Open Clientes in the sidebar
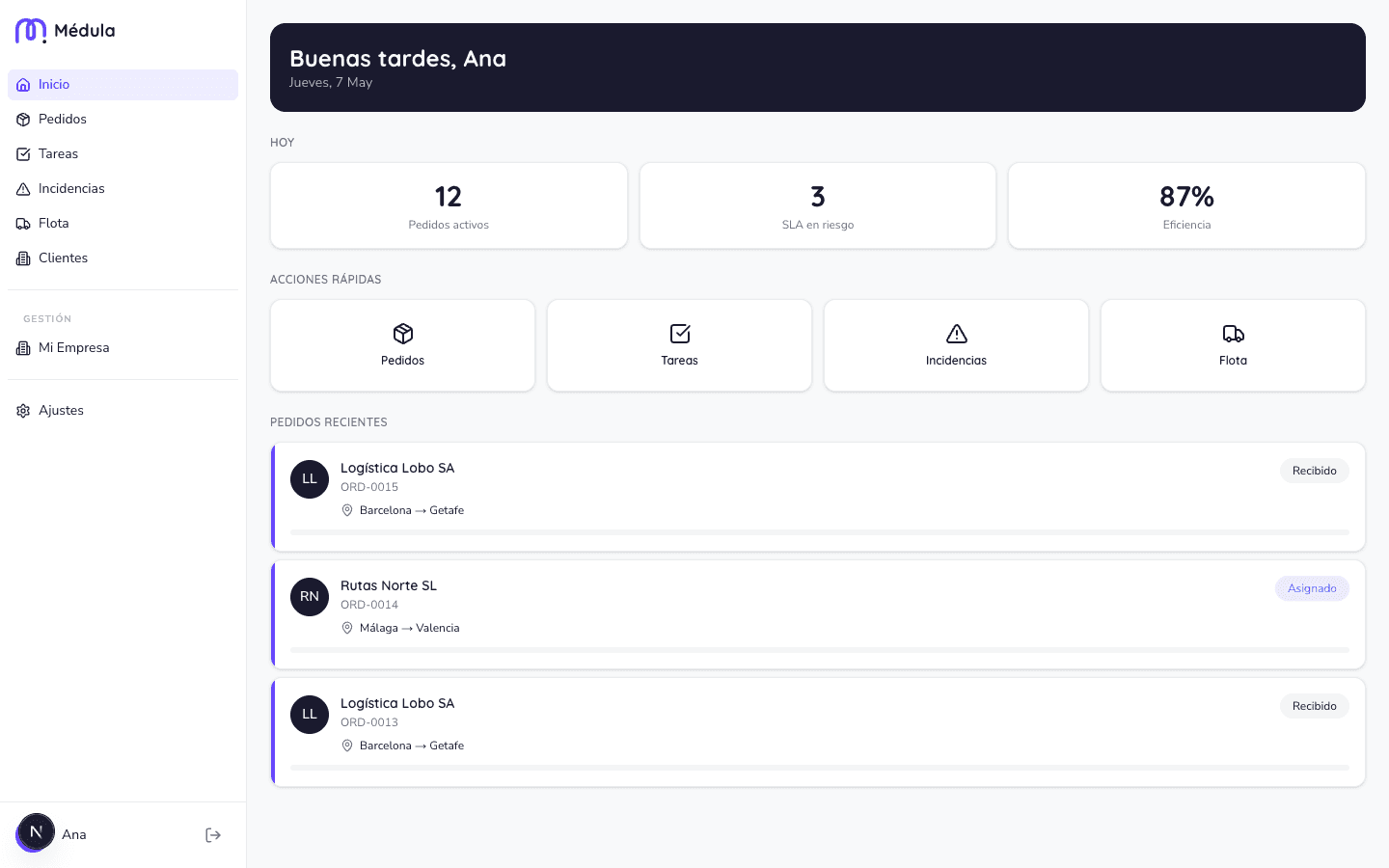This screenshot has width=1389, height=868. tap(123, 258)
